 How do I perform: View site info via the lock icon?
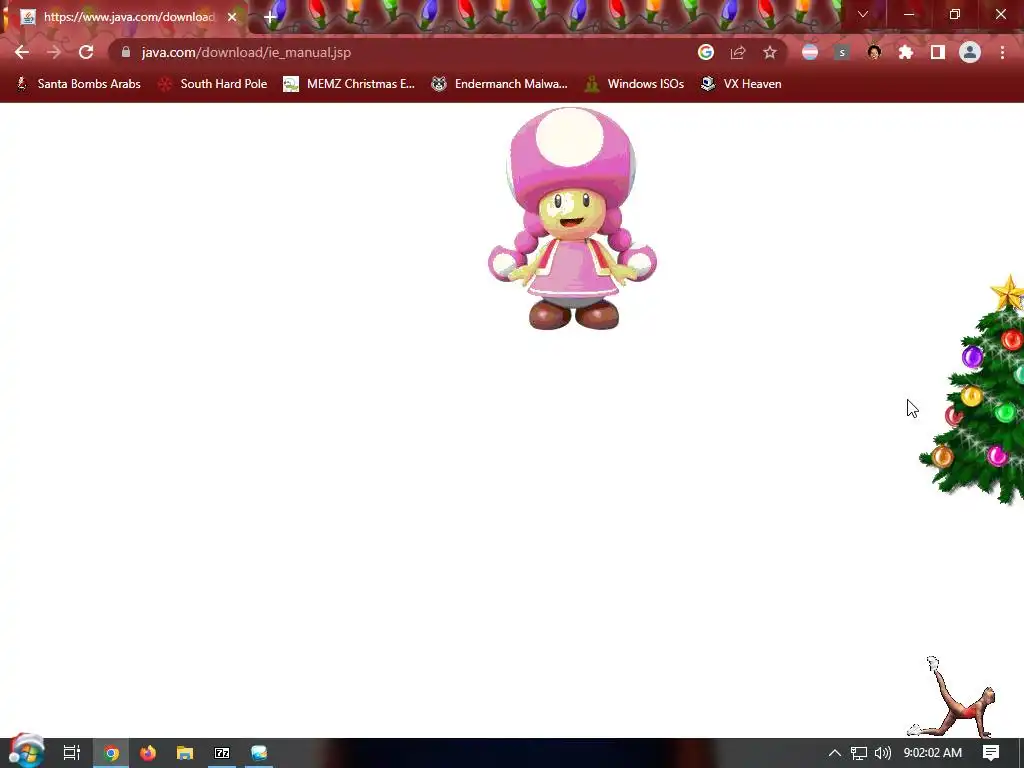point(126,52)
